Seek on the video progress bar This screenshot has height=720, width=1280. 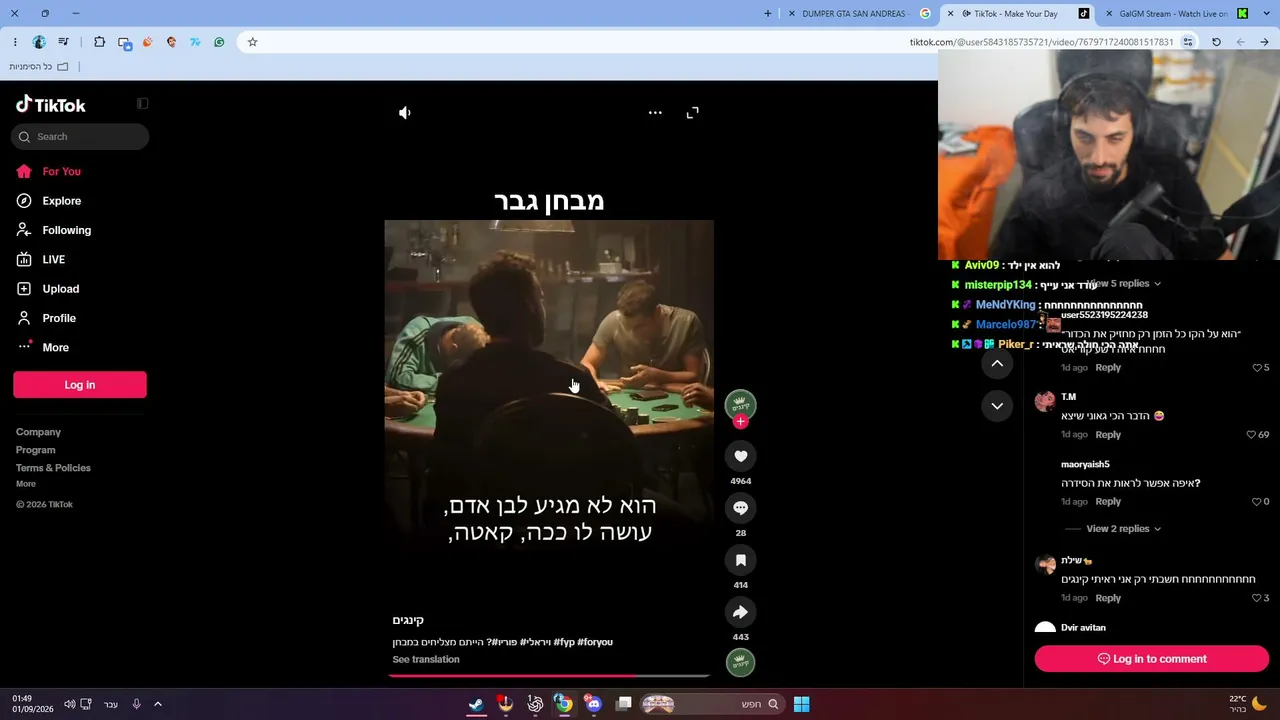549,676
